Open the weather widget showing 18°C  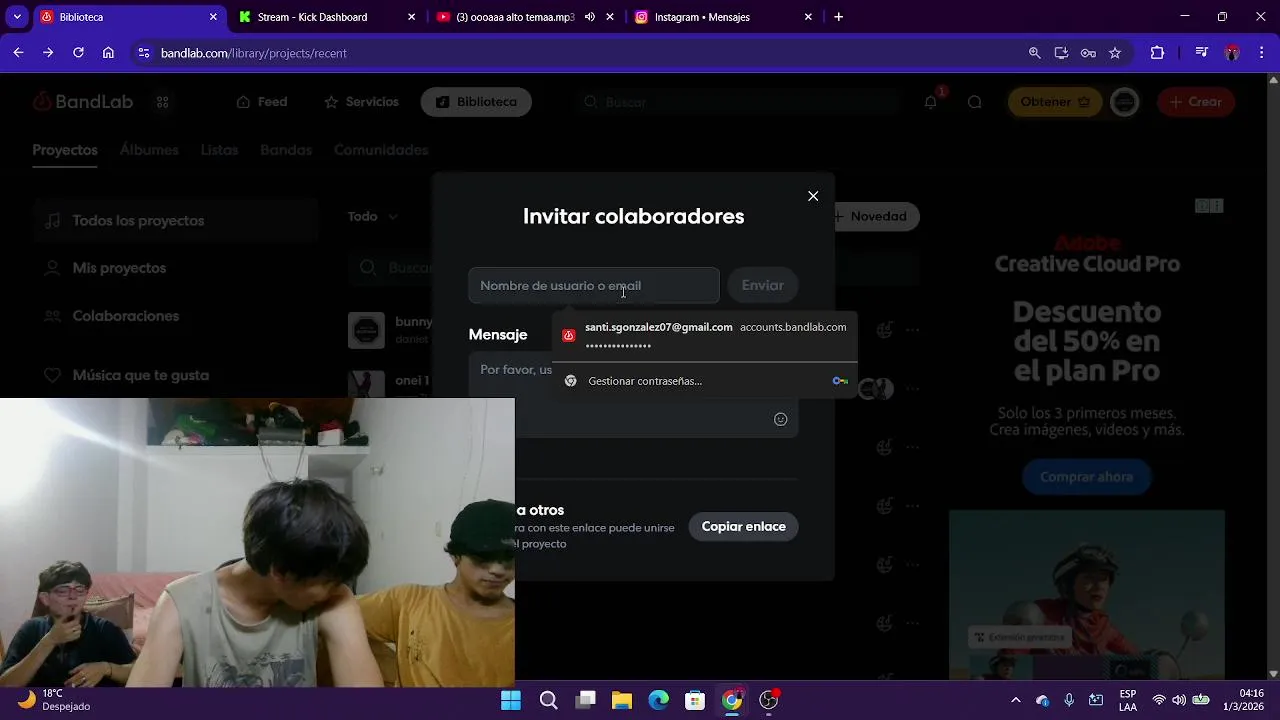(55, 700)
